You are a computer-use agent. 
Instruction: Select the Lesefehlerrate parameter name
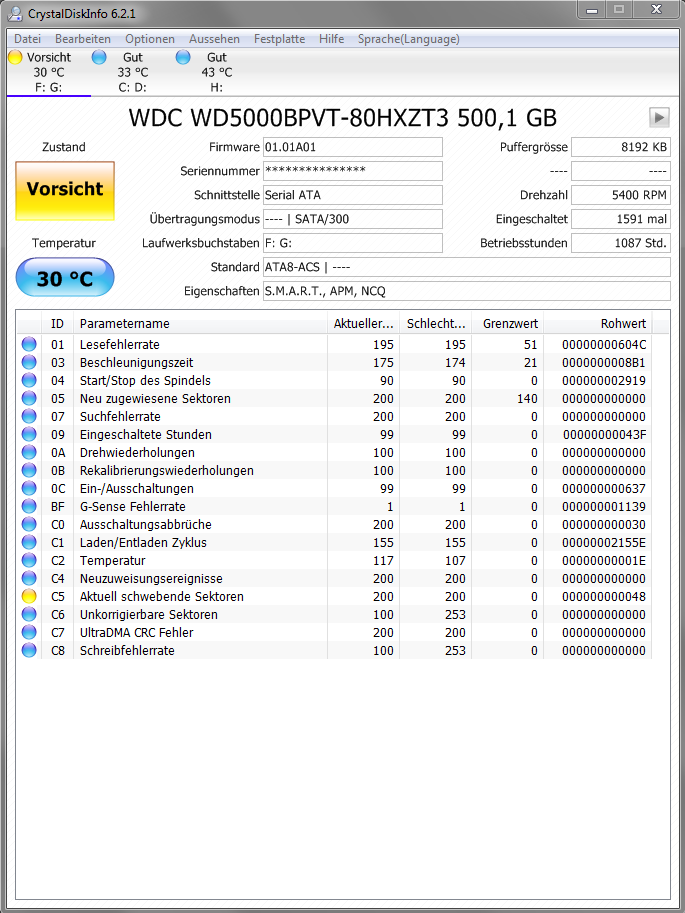119,345
